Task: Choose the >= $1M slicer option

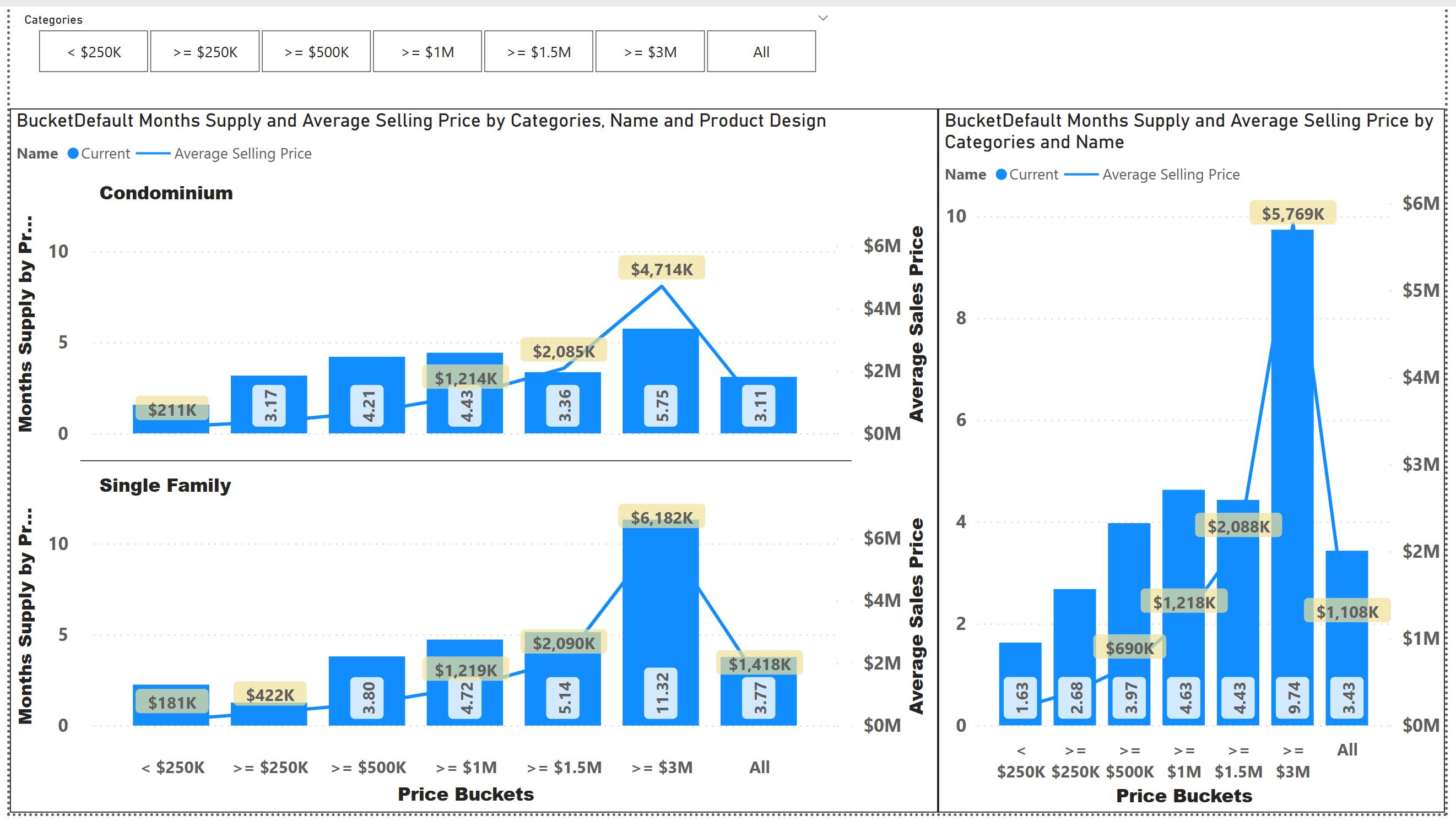Action: tap(427, 51)
